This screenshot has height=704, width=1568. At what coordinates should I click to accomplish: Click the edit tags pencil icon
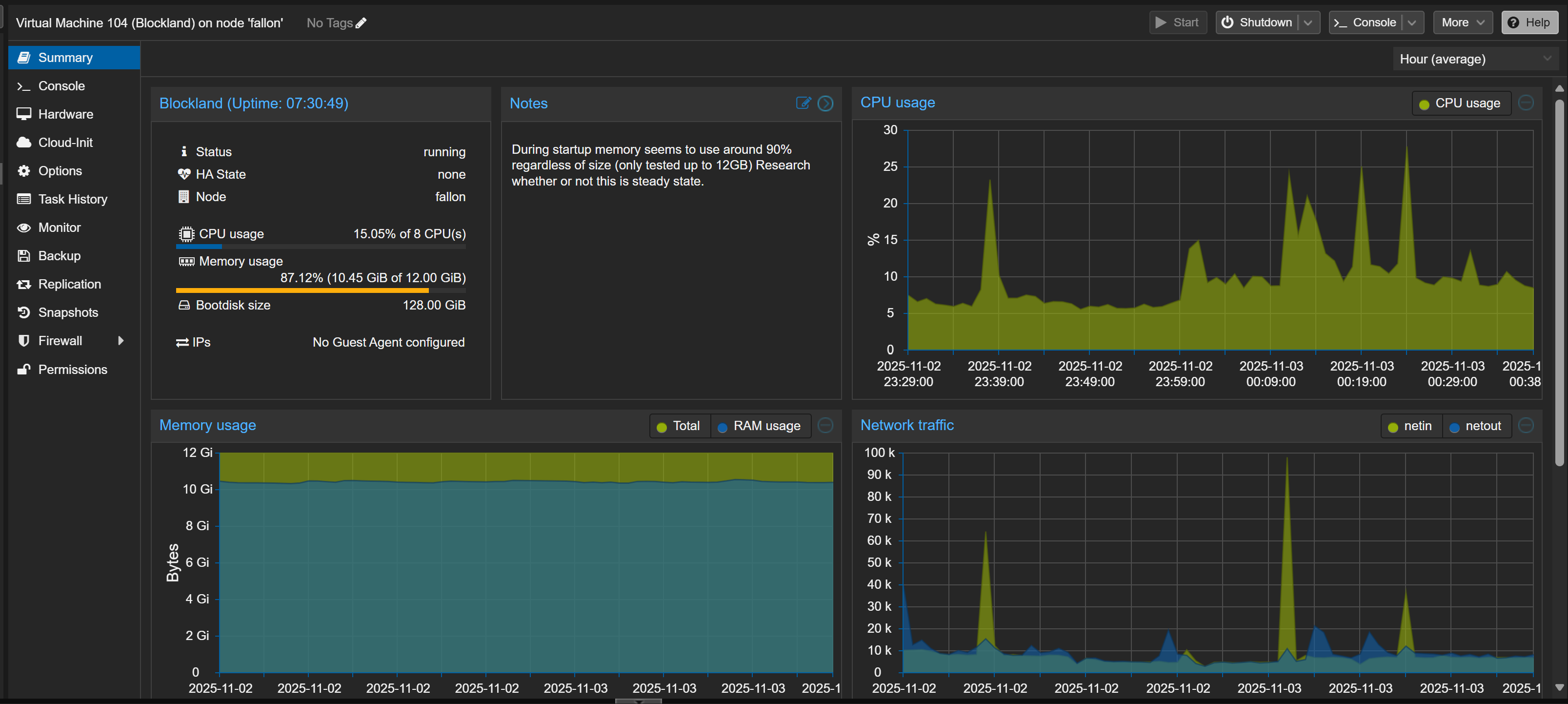[361, 23]
